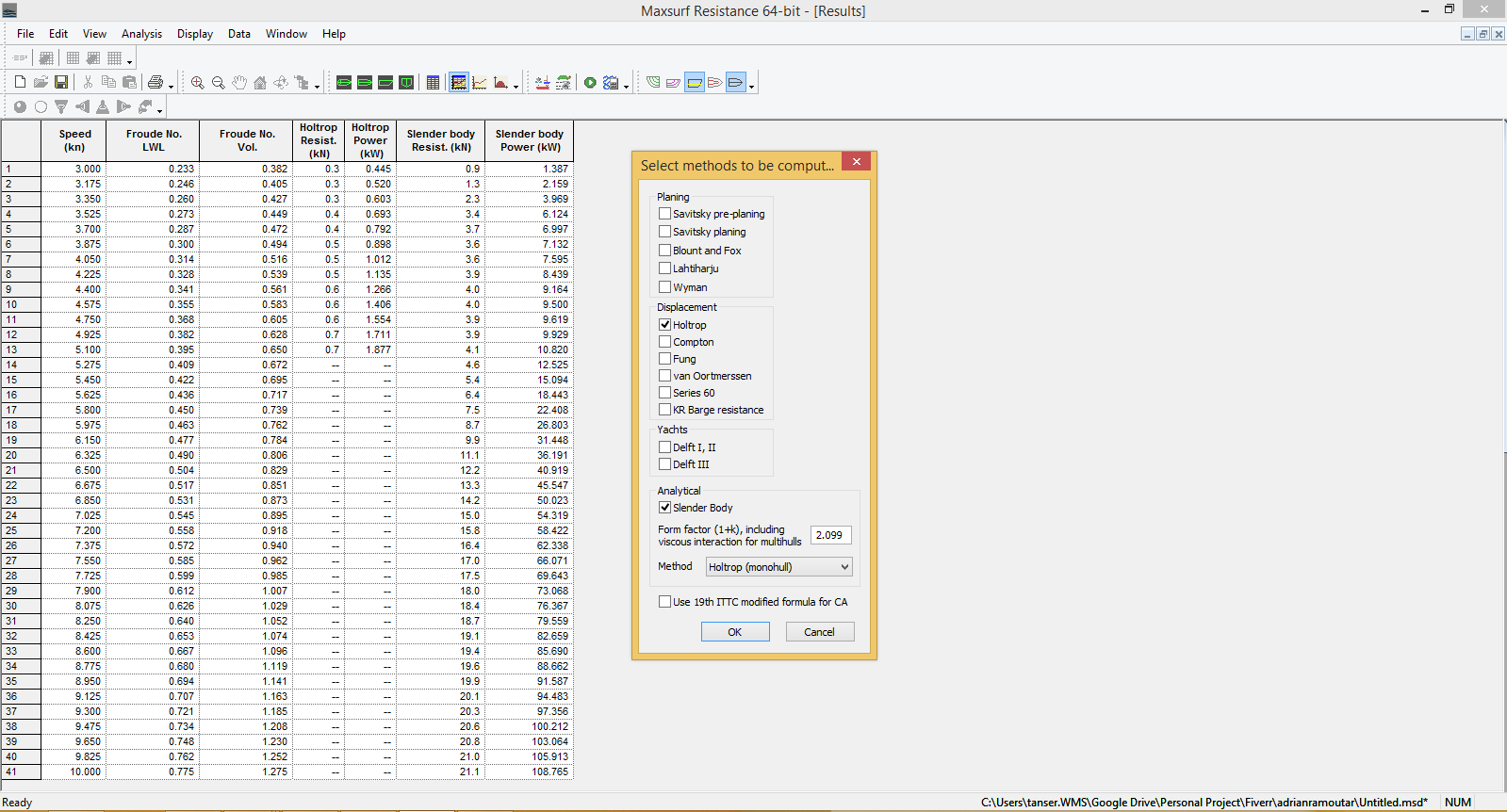This screenshot has width=1507, height=812.
Task: Click the Zoom Out magnifier icon
Action: pos(218,83)
